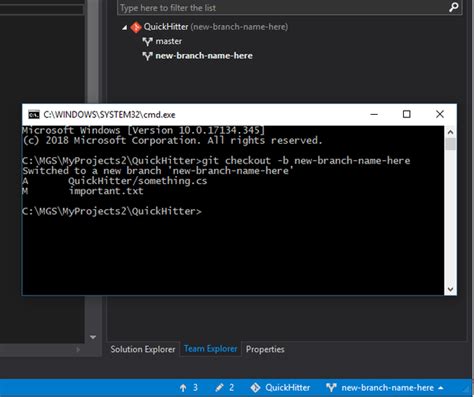The height and width of the screenshot is (397, 474).
Task: Click the final cmd prompt line
Action: point(112,211)
